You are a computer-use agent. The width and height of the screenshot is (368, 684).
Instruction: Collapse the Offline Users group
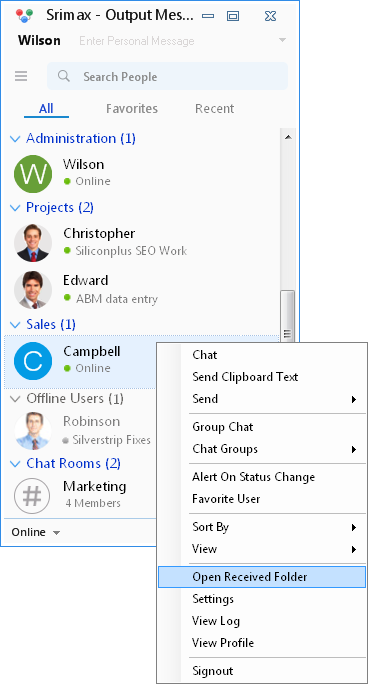click(x=15, y=399)
